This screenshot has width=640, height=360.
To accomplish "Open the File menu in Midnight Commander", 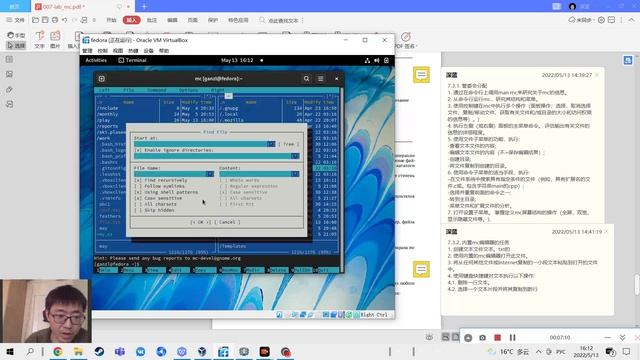I will pos(129,90).
